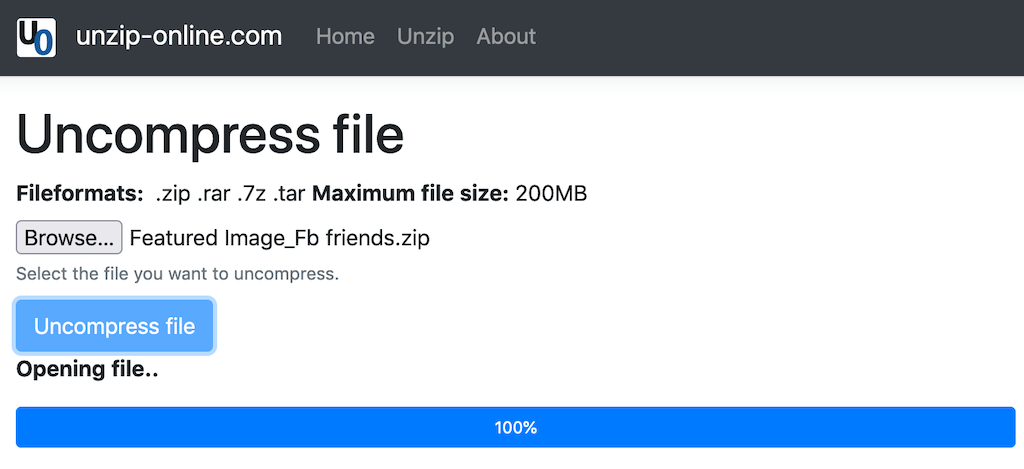
Task: Open the Unzip nav item
Action: (425, 37)
